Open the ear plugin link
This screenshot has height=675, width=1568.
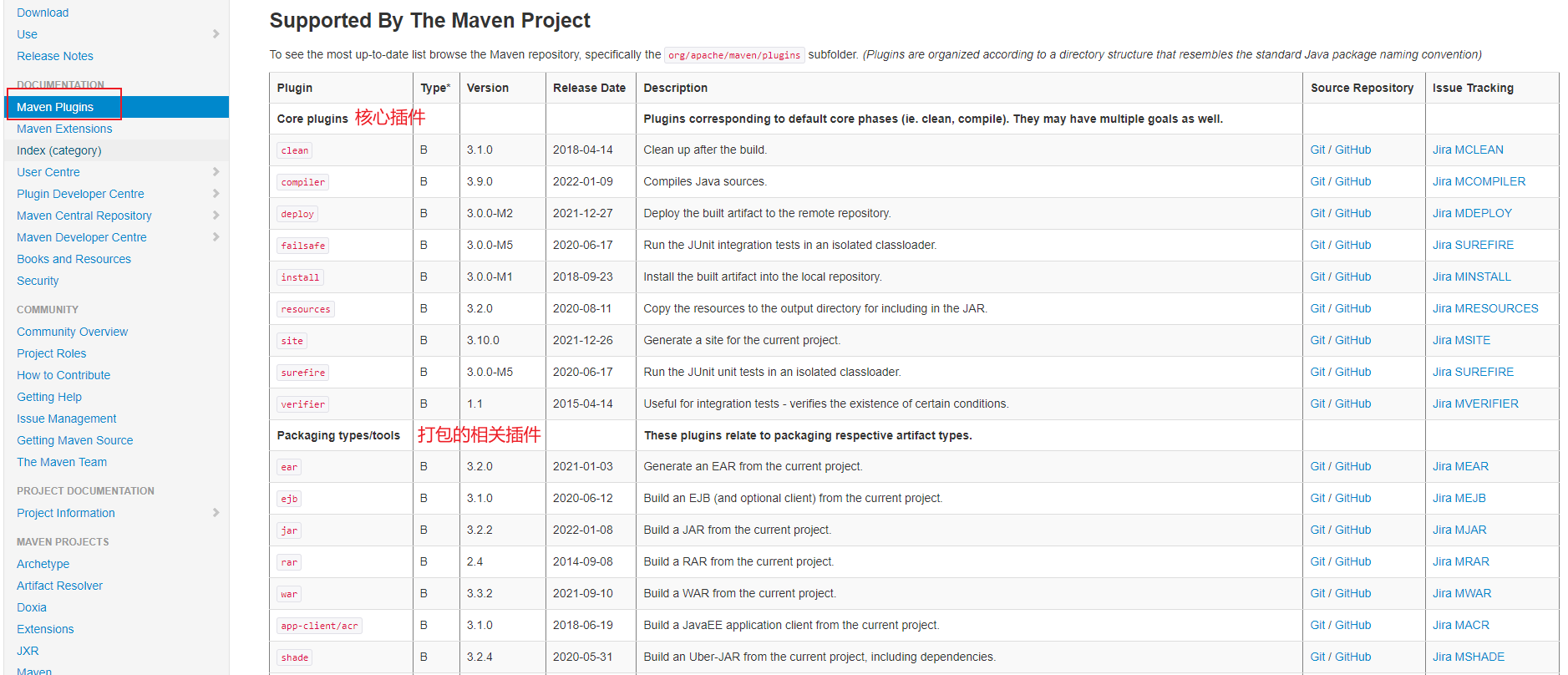tap(289, 467)
